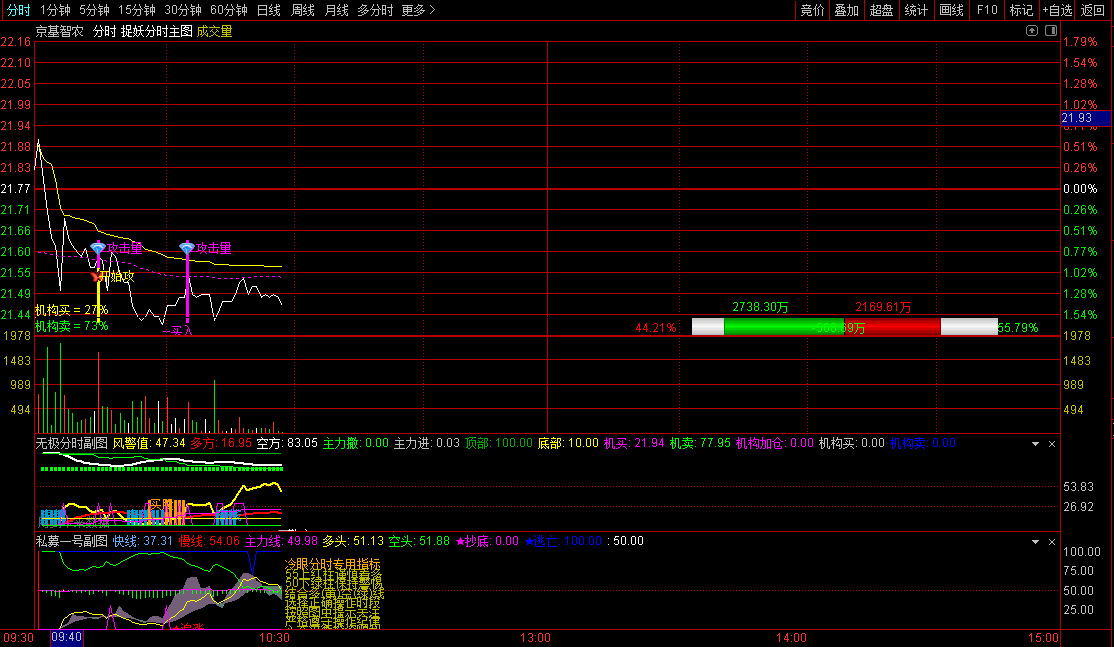This screenshot has width=1114, height=647.
Task: Select the 5分钟 period tab
Action: click(x=94, y=10)
